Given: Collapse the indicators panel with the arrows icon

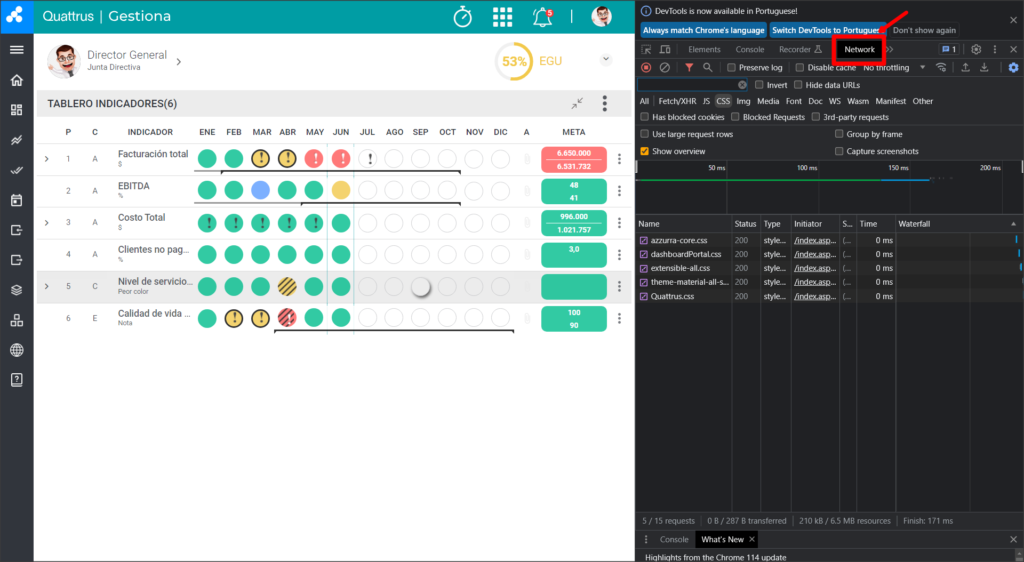Looking at the screenshot, I should [577, 103].
